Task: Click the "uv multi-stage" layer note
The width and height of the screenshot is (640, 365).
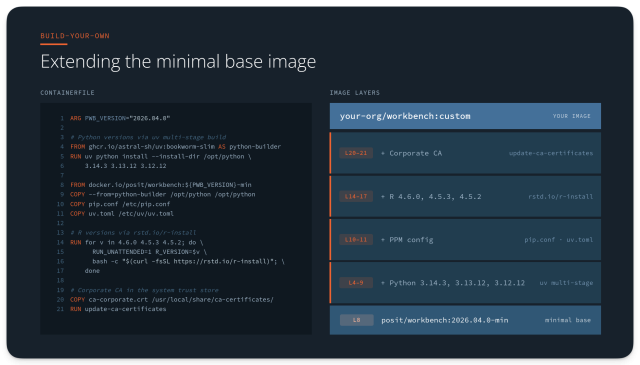Action: click(x=566, y=283)
